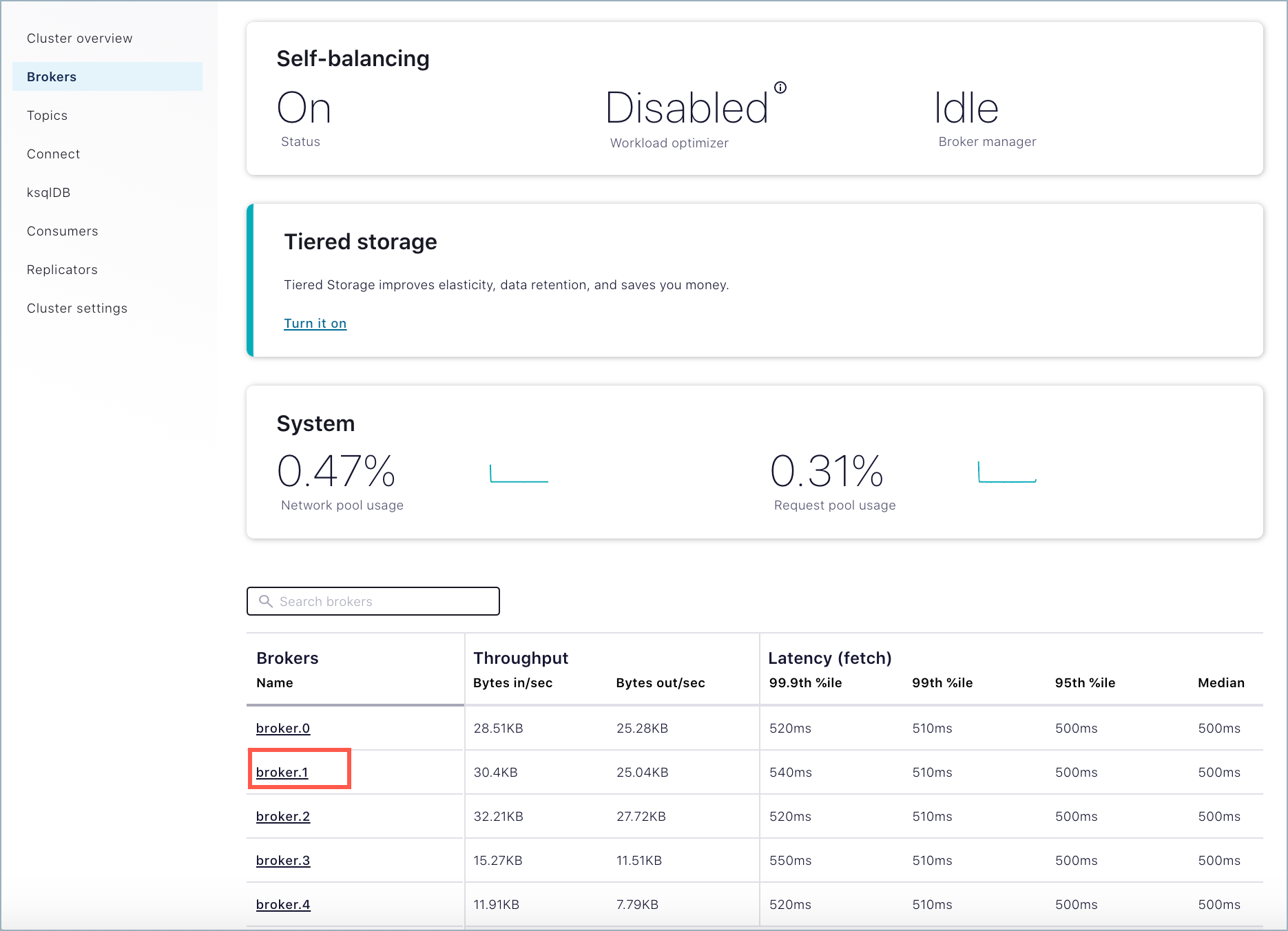Open the Connect section

point(53,154)
